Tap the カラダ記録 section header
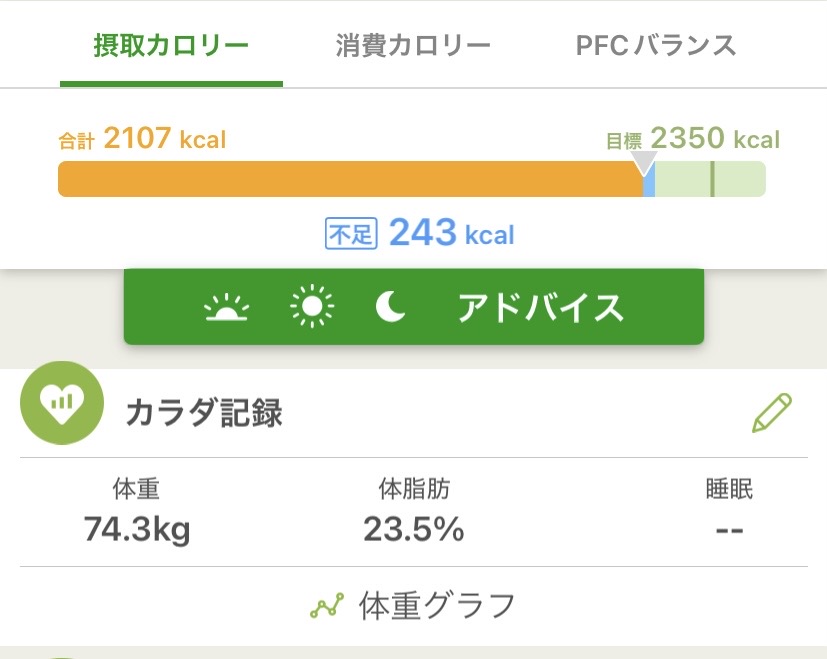This screenshot has height=659, width=827. (204, 413)
